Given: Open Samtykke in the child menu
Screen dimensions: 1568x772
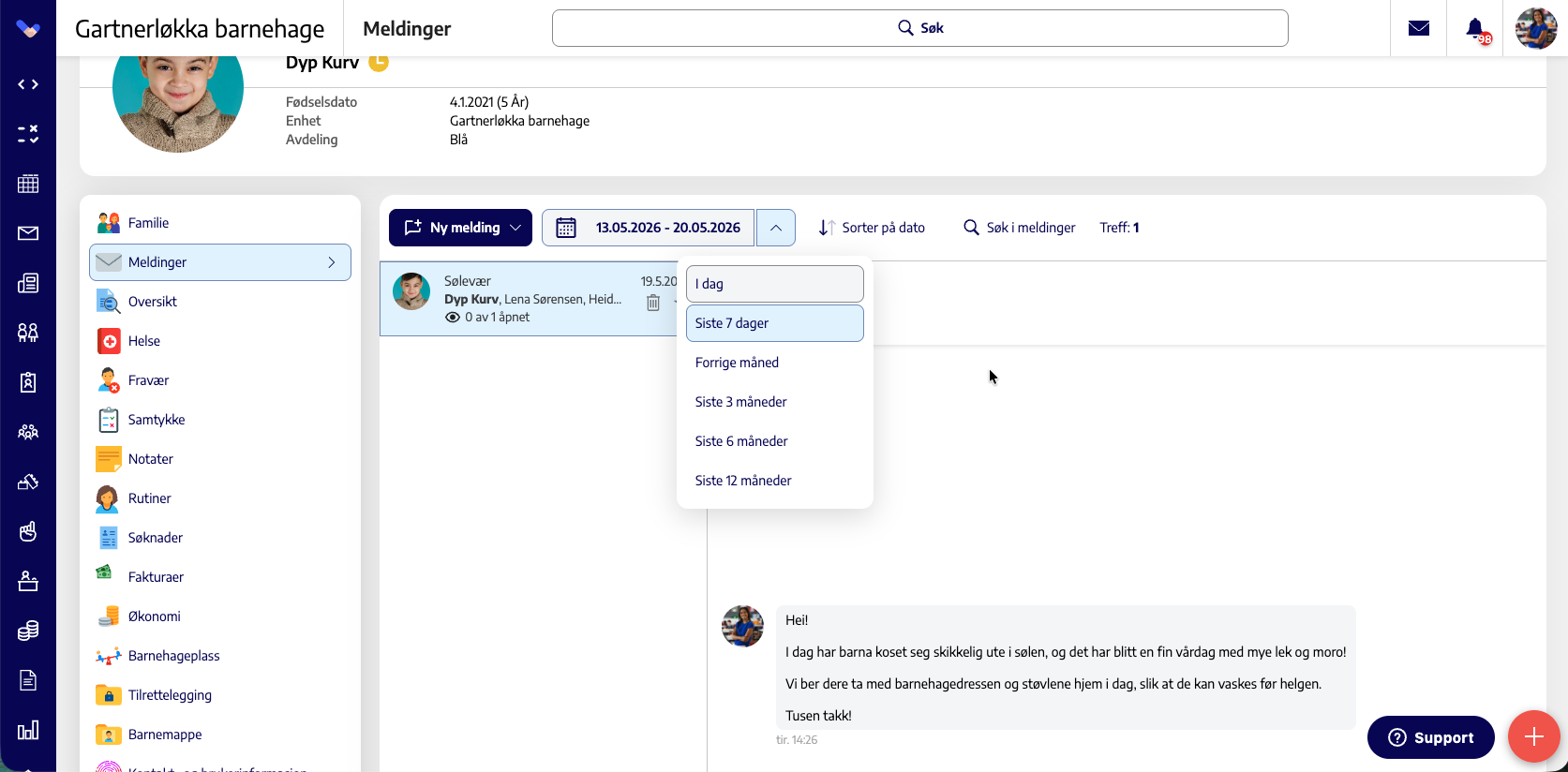Looking at the screenshot, I should [220, 420].
